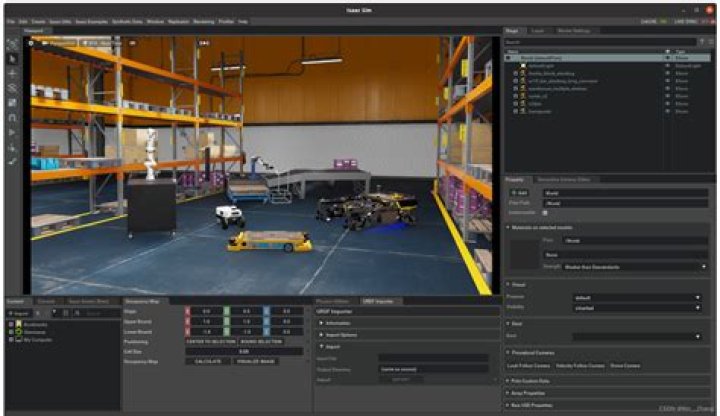Image resolution: width=720 pixels, height=416 pixels.
Task: Open the Visibility dropdown showing inherited
Action: point(637,308)
